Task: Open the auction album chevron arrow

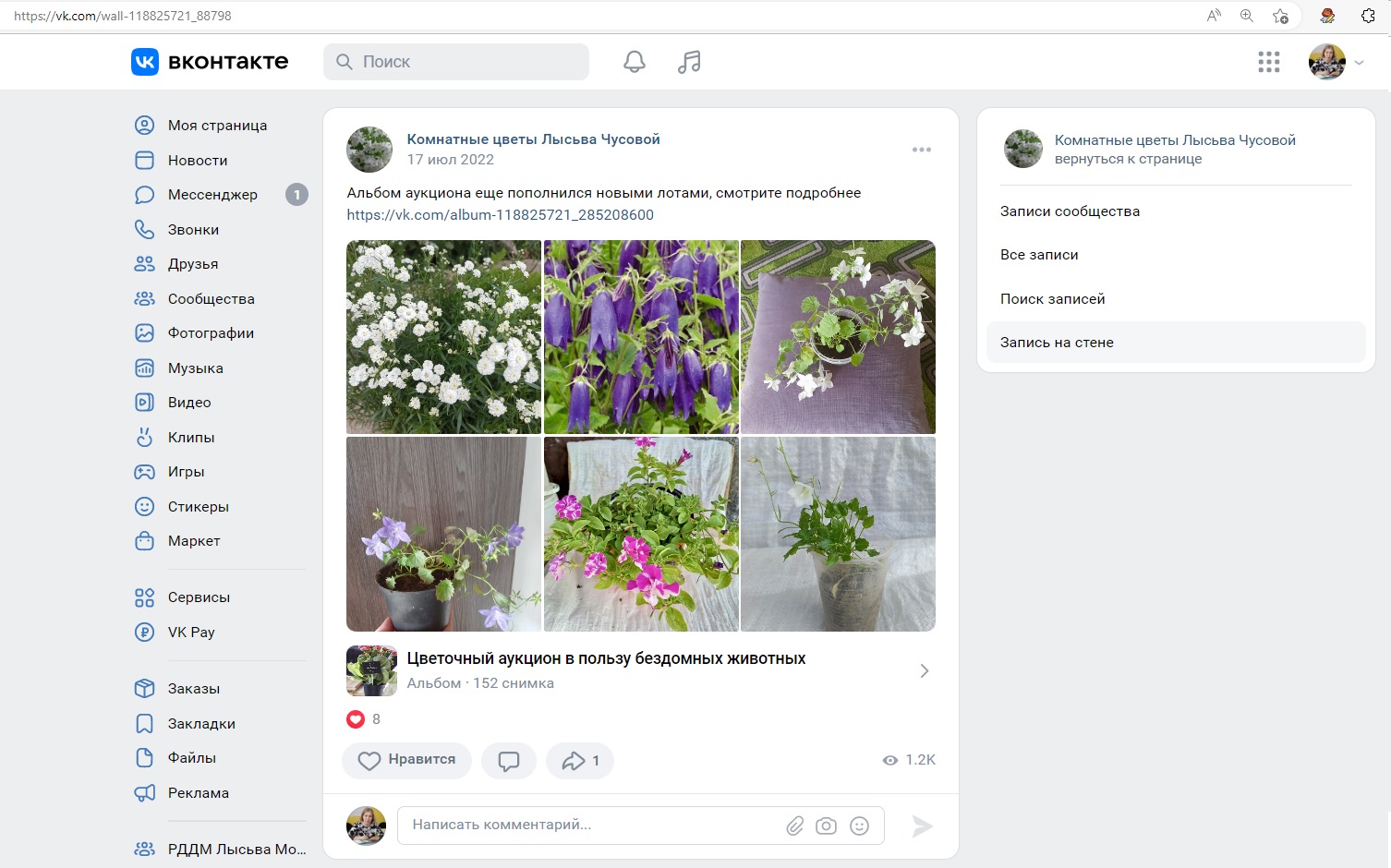Action: click(x=924, y=671)
